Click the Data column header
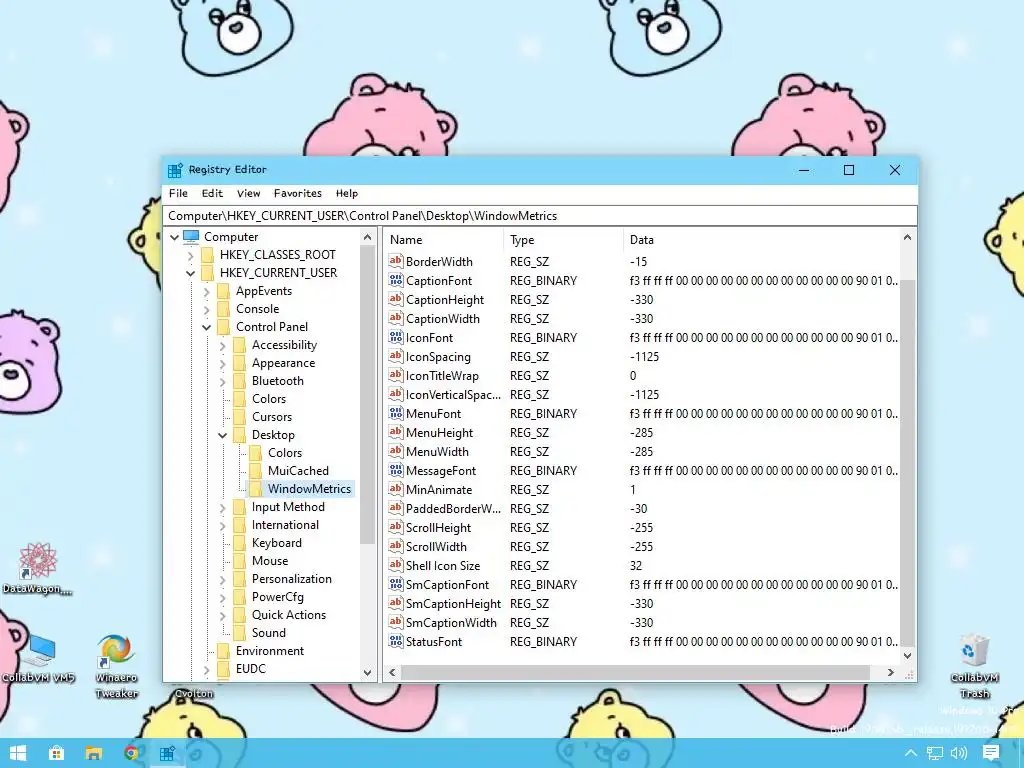The width and height of the screenshot is (1024, 768). tap(761, 240)
